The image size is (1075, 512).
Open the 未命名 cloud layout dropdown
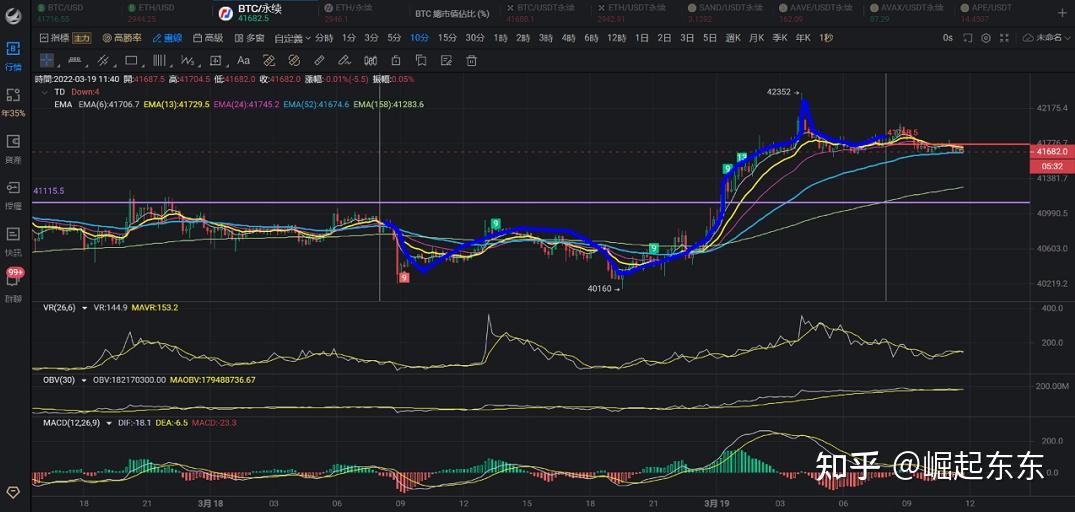(x=1046, y=38)
